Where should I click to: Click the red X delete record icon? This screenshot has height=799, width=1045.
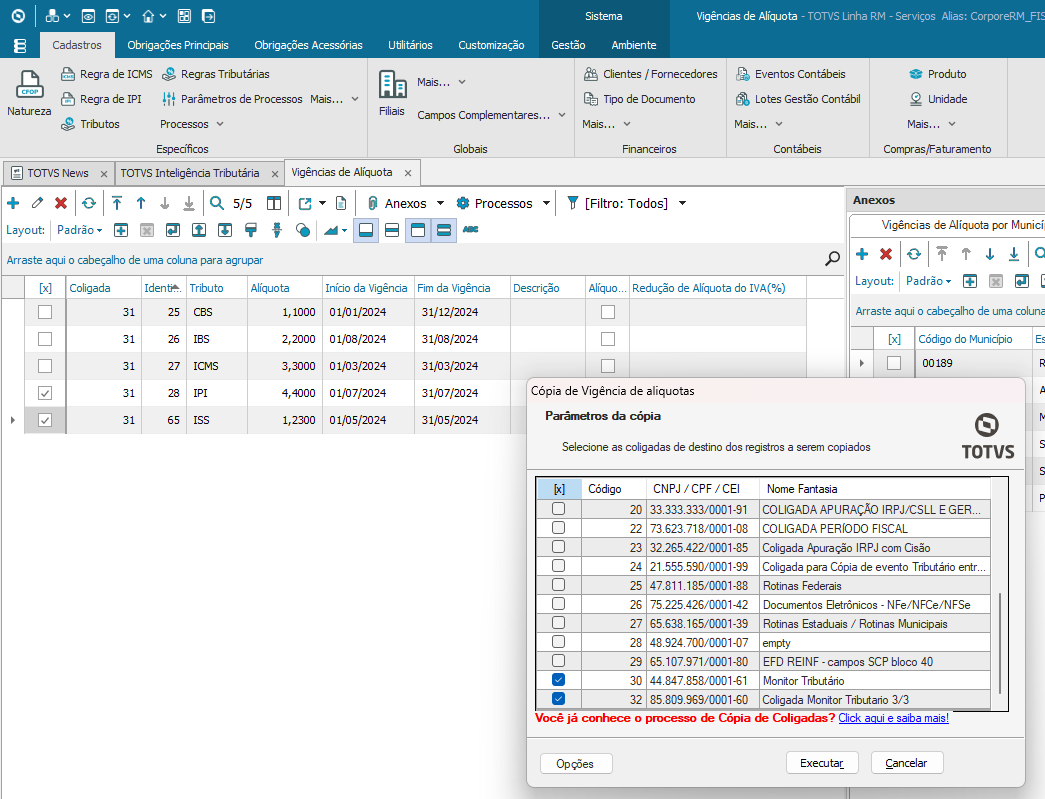pyautogui.click(x=61, y=203)
